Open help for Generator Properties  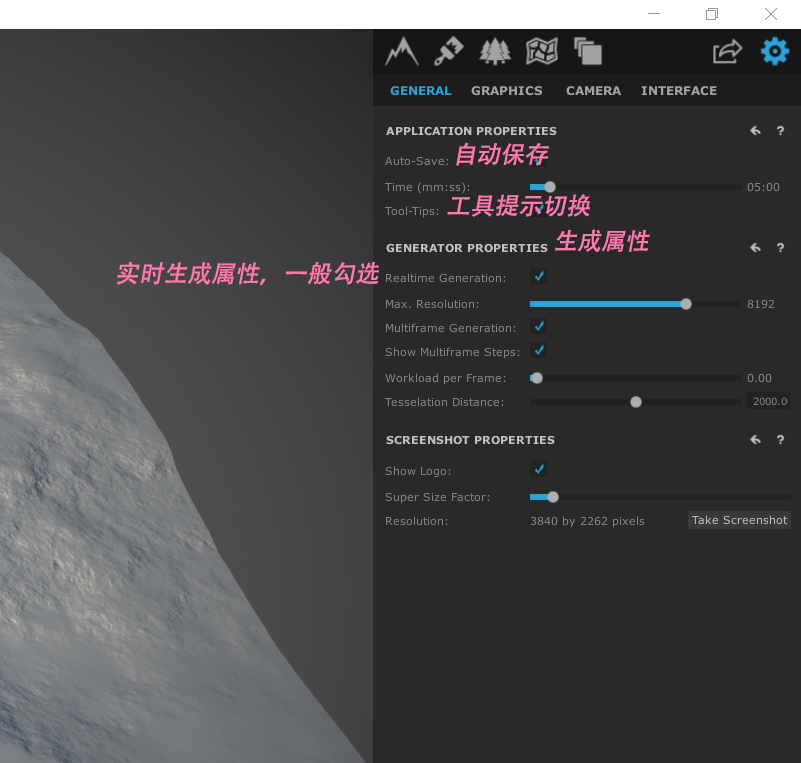pyautogui.click(x=780, y=247)
